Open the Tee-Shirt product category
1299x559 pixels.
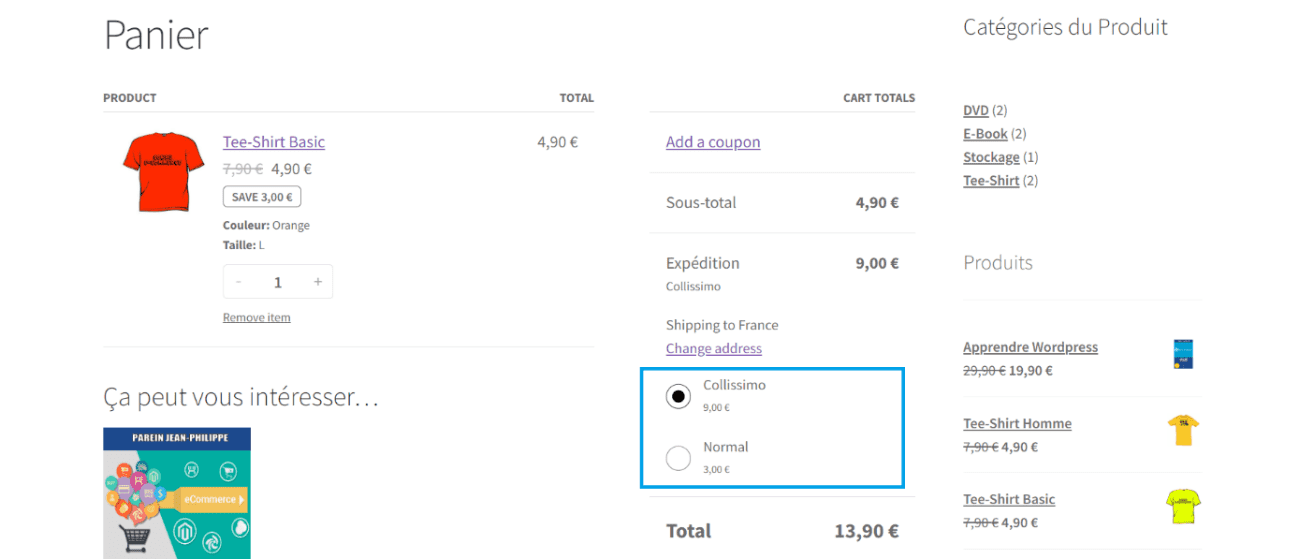(991, 180)
